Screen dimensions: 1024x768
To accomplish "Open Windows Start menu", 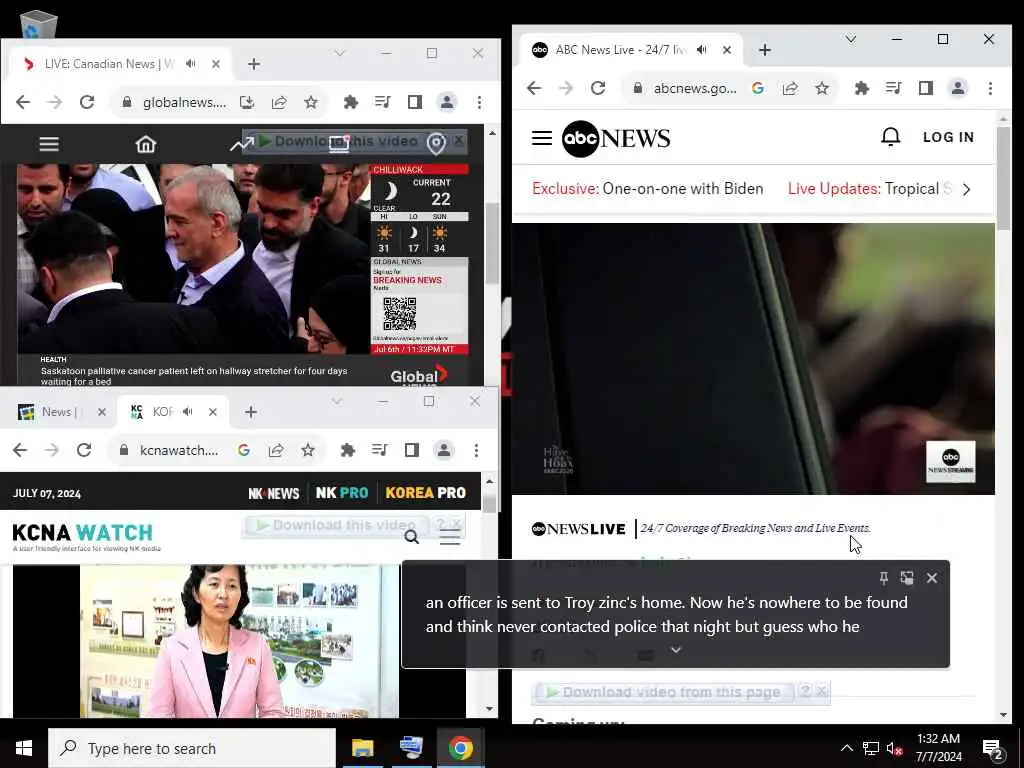I will click(24, 748).
